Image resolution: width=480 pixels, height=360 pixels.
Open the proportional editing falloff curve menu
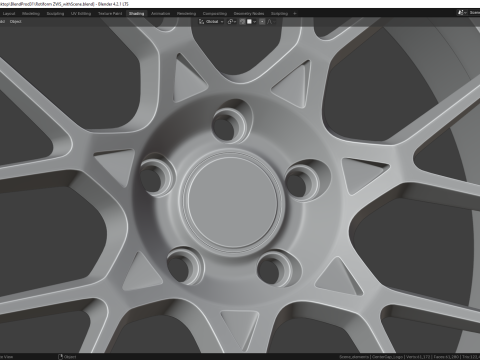(x=271, y=22)
